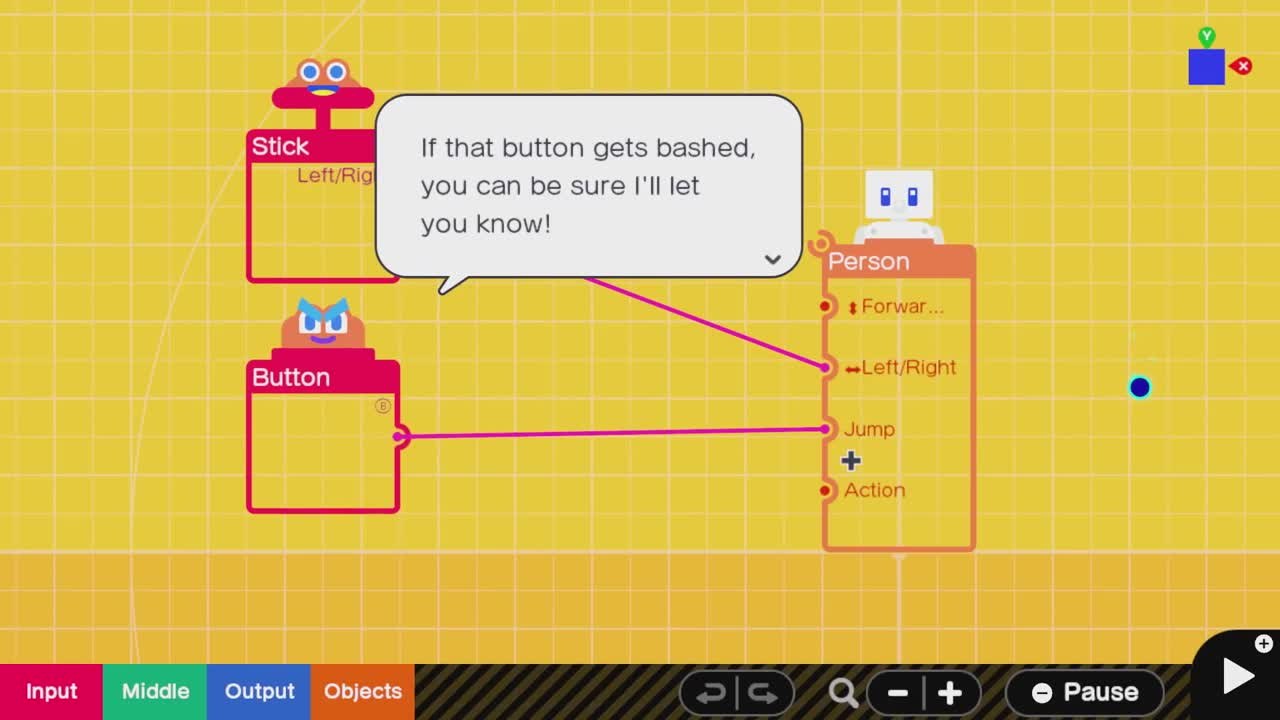Click the "Action" label on Person node
The width and height of the screenshot is (1280, 720).
[874, 490]
